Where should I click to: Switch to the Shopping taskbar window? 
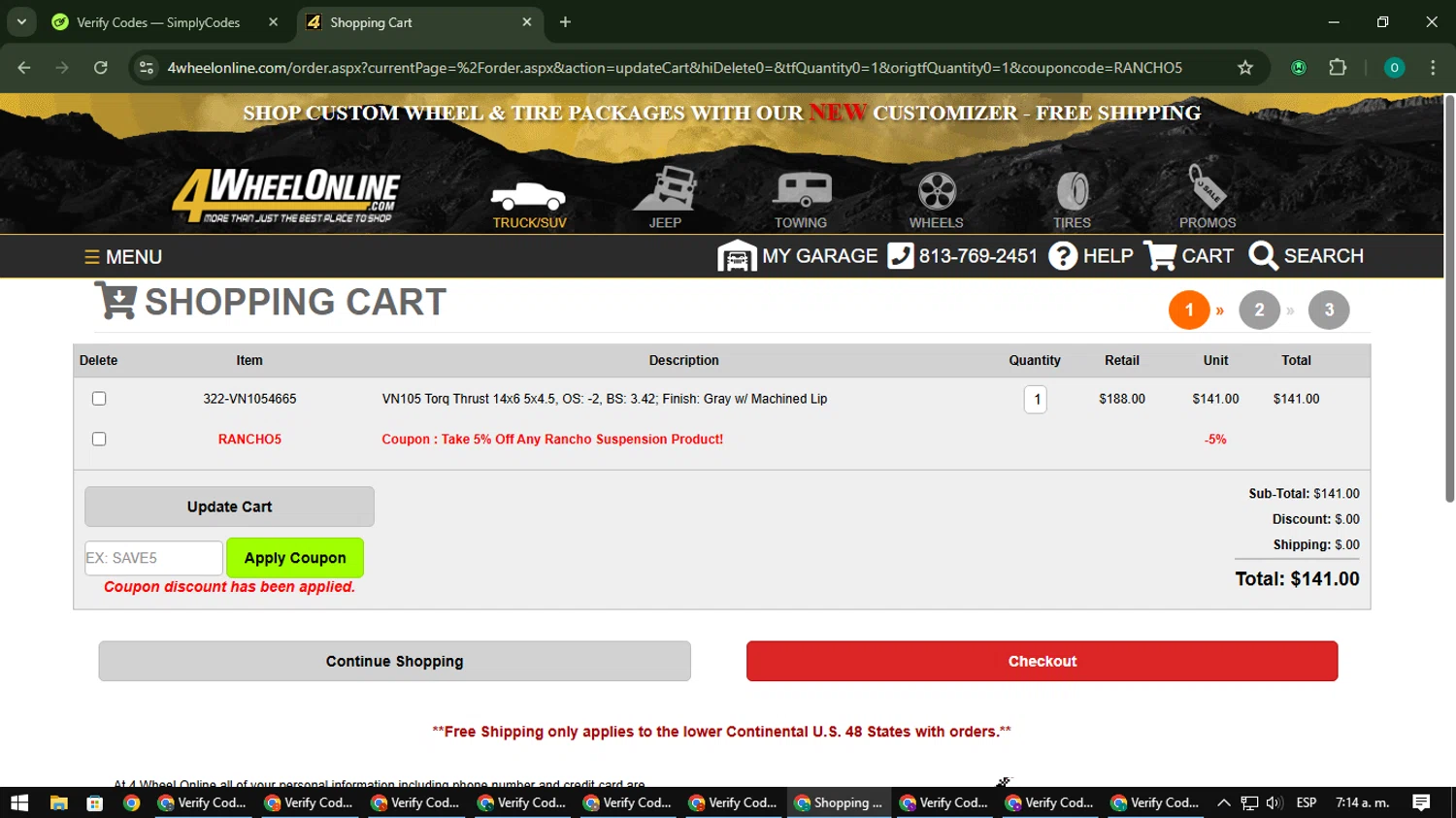click(840, 802)
